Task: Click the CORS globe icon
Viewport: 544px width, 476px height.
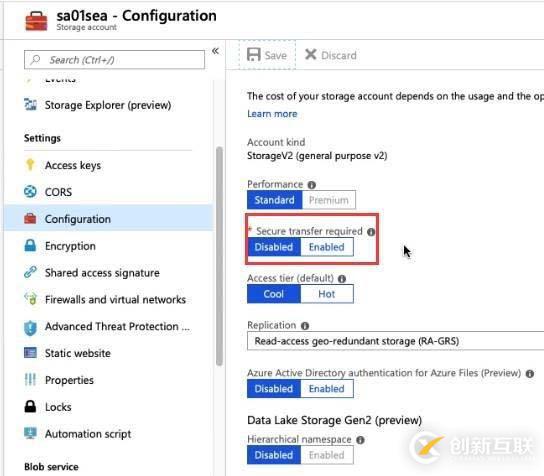Action: [30, 192]
